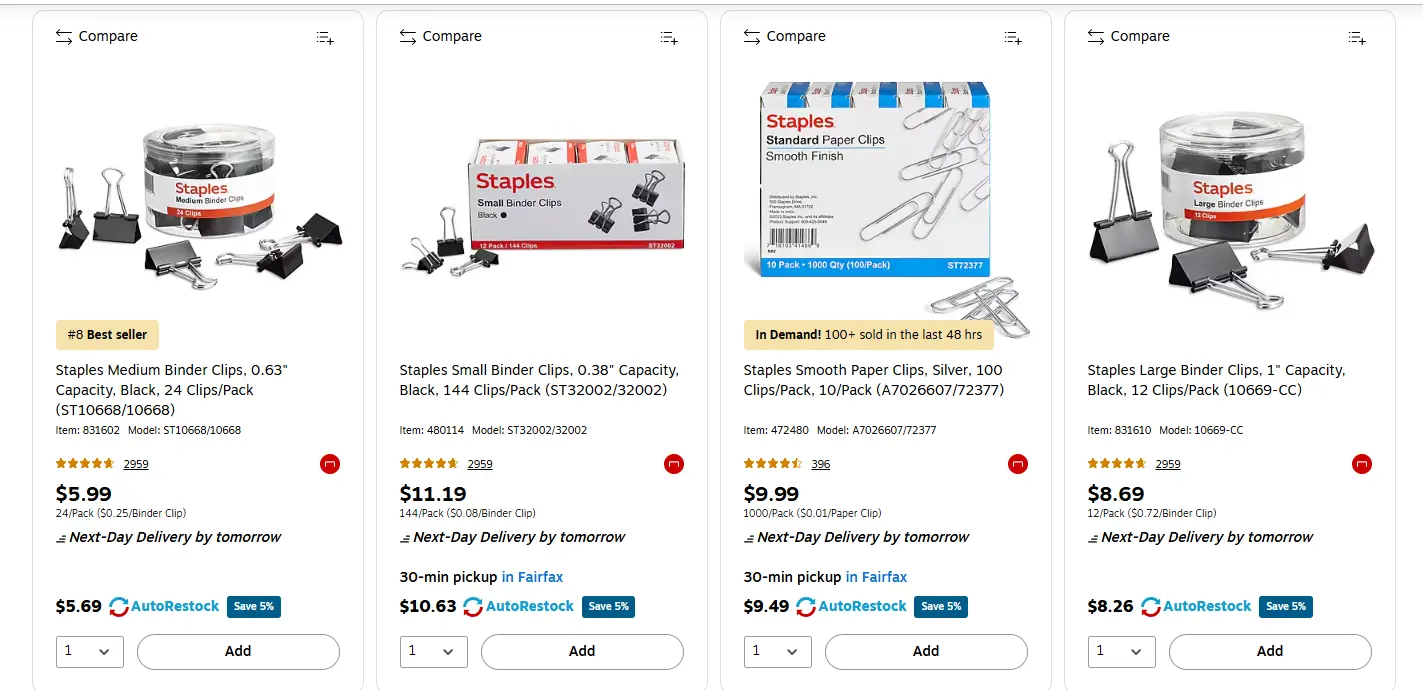Click the Compare arrows icon on Paper Clips card
This screenshot has width=1423, height=690.
click(x=750, y=36)
